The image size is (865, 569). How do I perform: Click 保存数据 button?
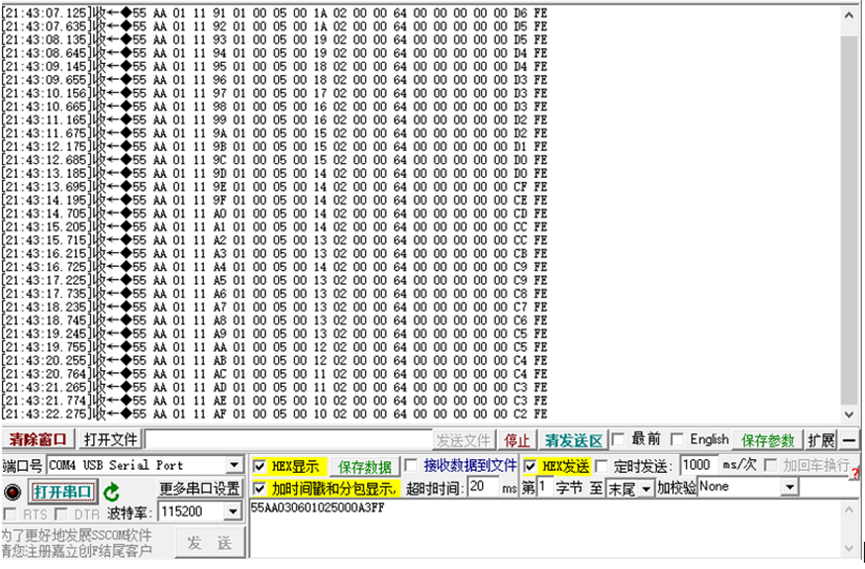[x=365, y=467]
